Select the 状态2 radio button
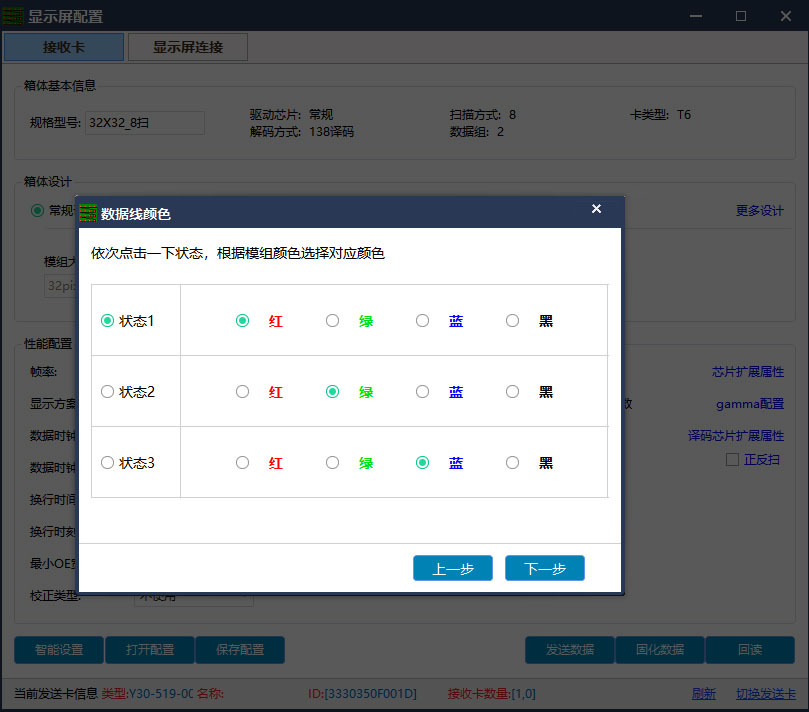Image resolution: width=809 pixels, height=712 pixels. [107, 392]
